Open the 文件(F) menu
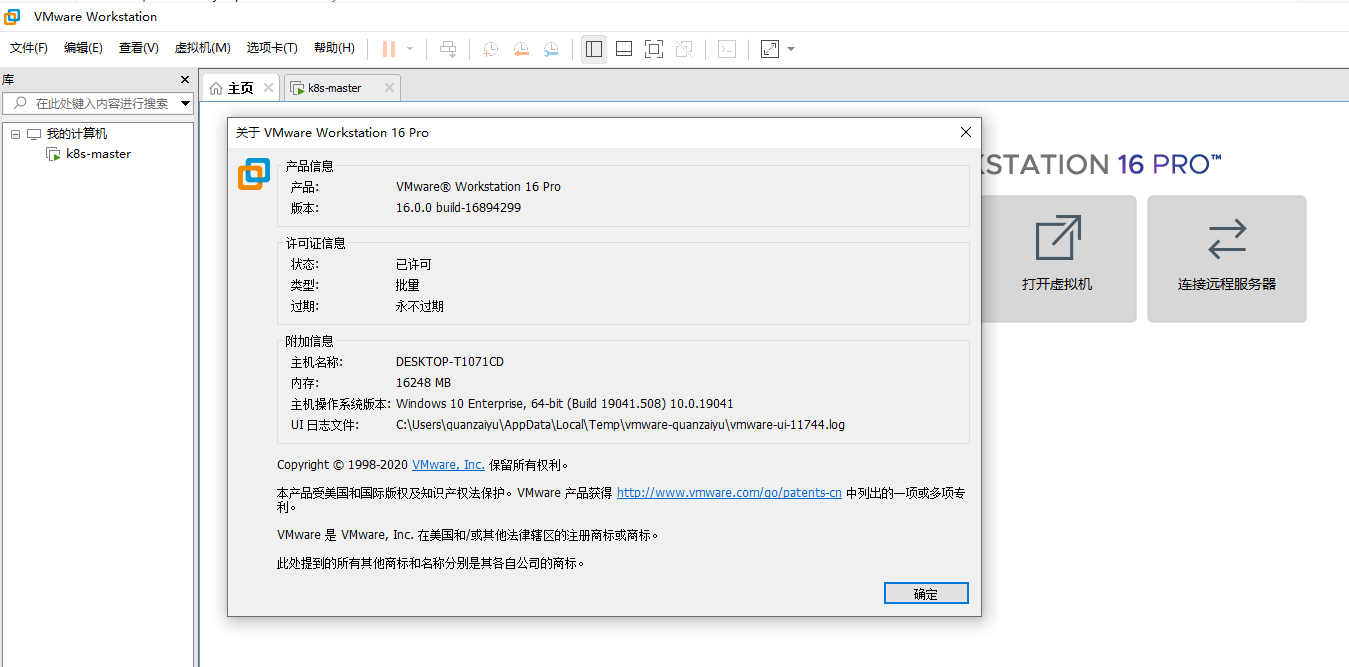Screen dimensions: 1349x667 coord(29,48)
